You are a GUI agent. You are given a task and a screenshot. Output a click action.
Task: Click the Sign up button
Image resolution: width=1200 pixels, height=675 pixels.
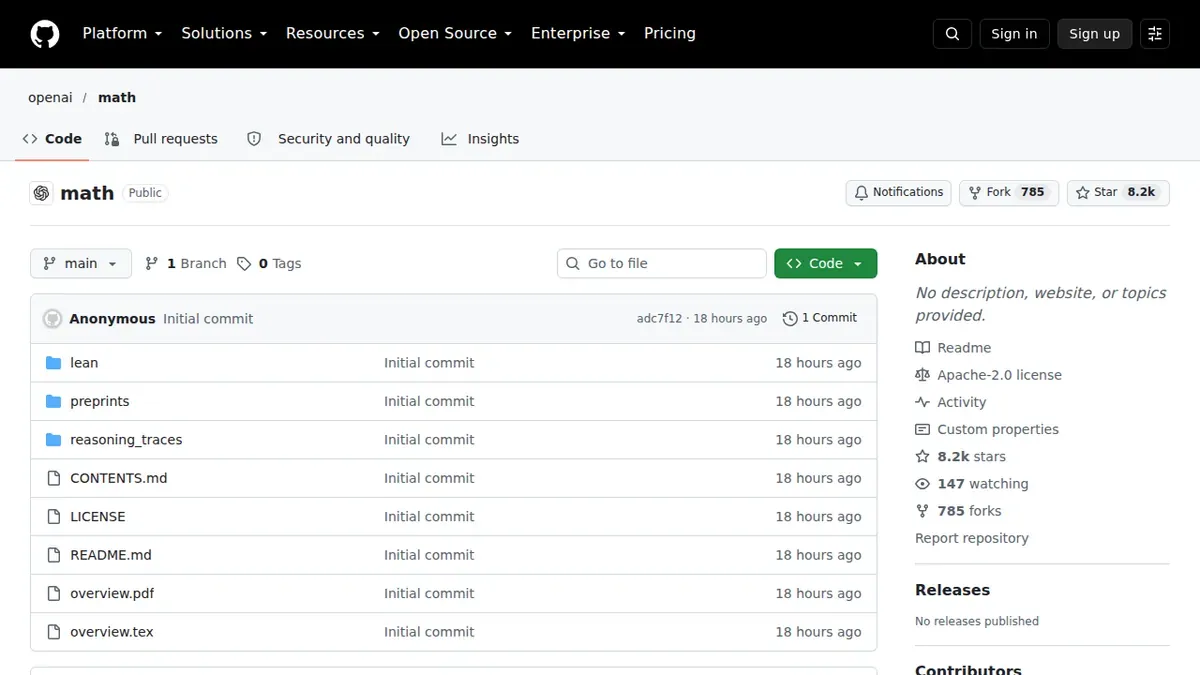coord(1095,34)
